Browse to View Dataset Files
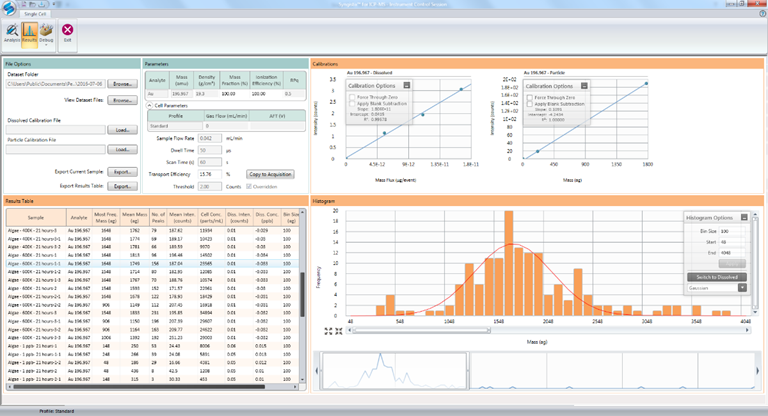Viewport: 768px width, 416px height. coord(122,100)
